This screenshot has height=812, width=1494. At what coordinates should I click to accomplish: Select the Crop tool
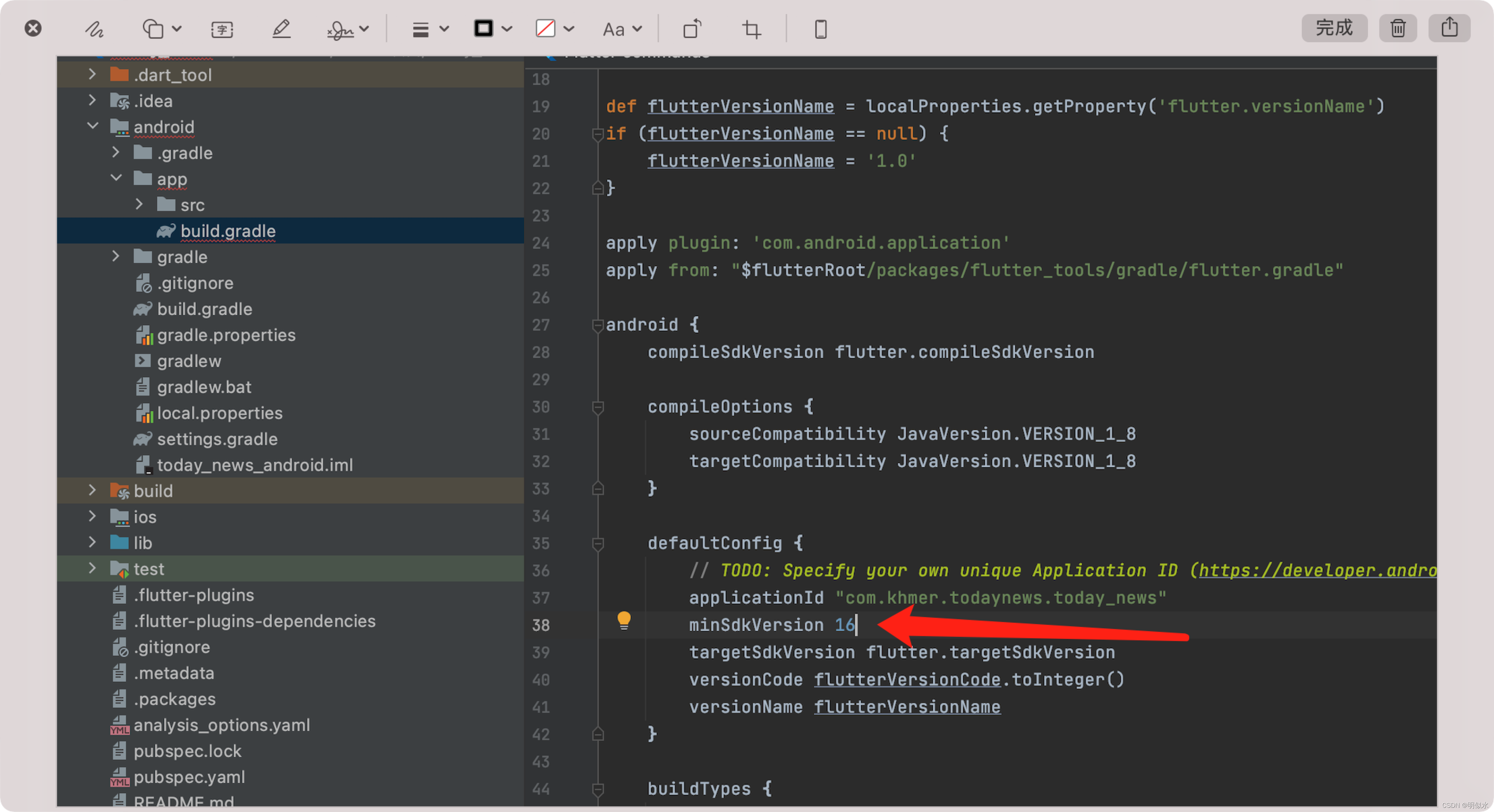tap(752, 29)
